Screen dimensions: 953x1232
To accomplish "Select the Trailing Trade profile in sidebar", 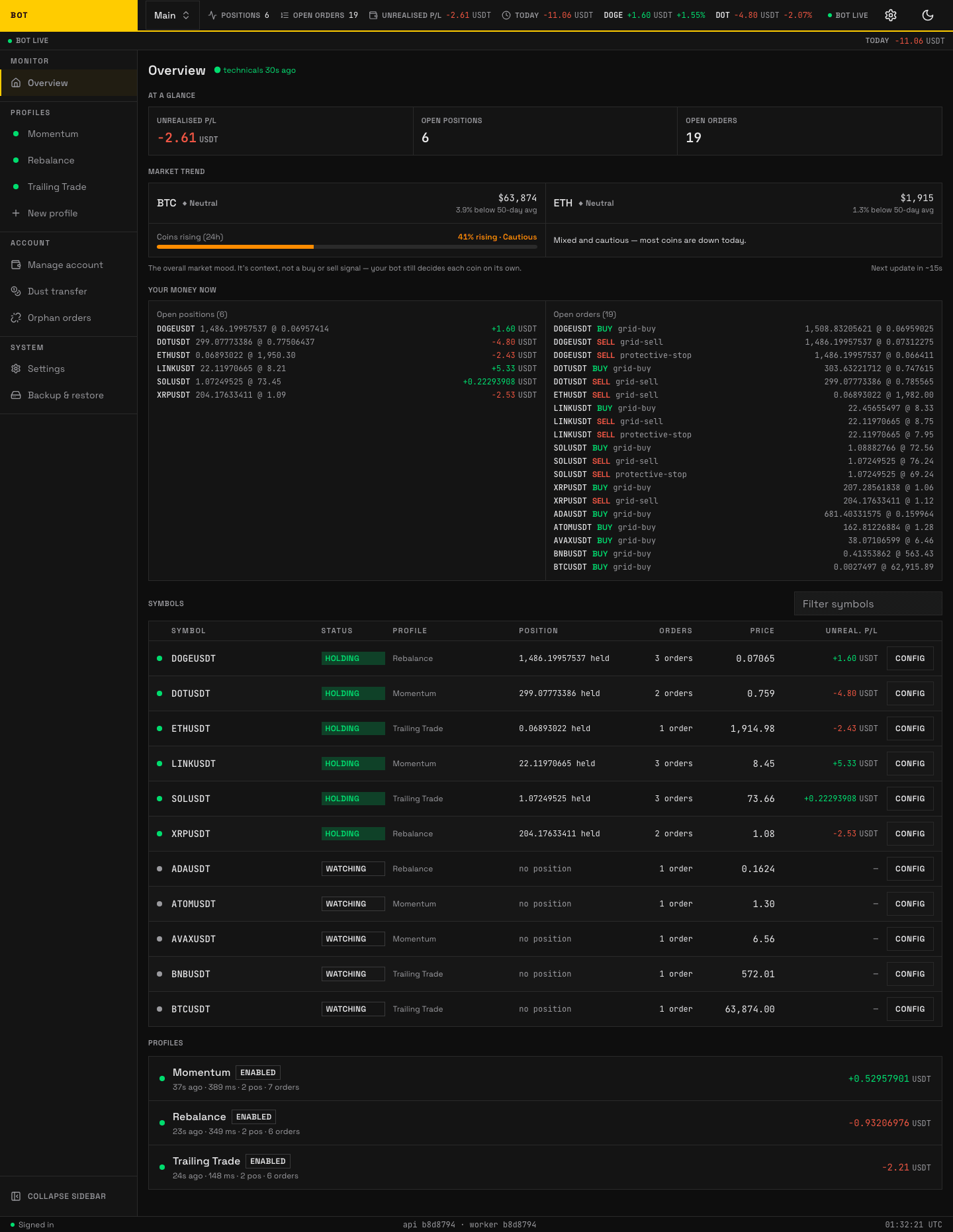I will [69, 187].
